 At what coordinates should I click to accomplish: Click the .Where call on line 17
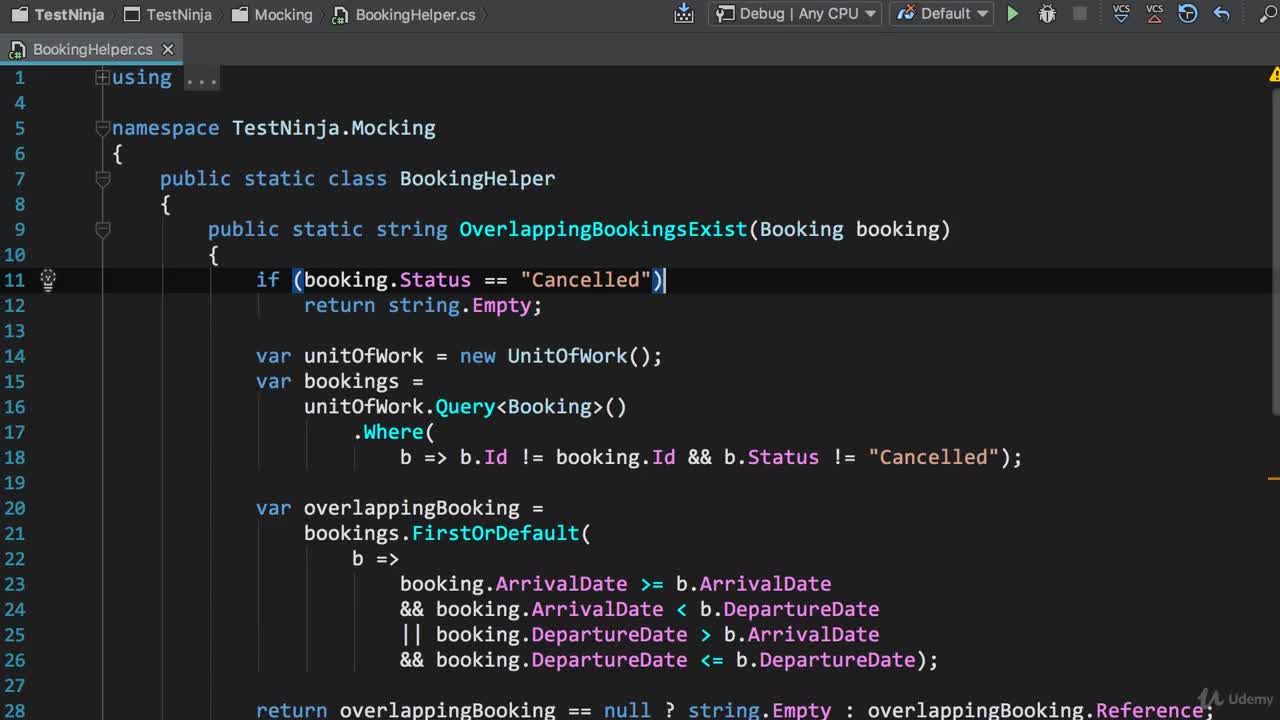pos(388,432)
